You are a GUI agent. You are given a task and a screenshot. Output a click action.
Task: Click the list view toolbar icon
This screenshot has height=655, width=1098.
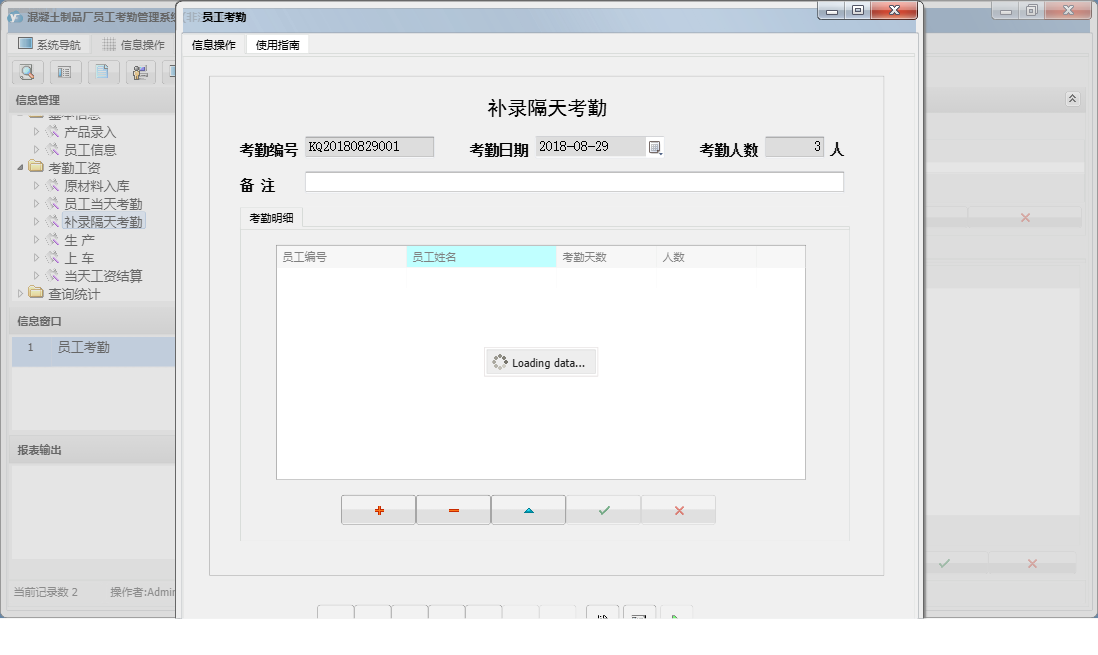64,72
